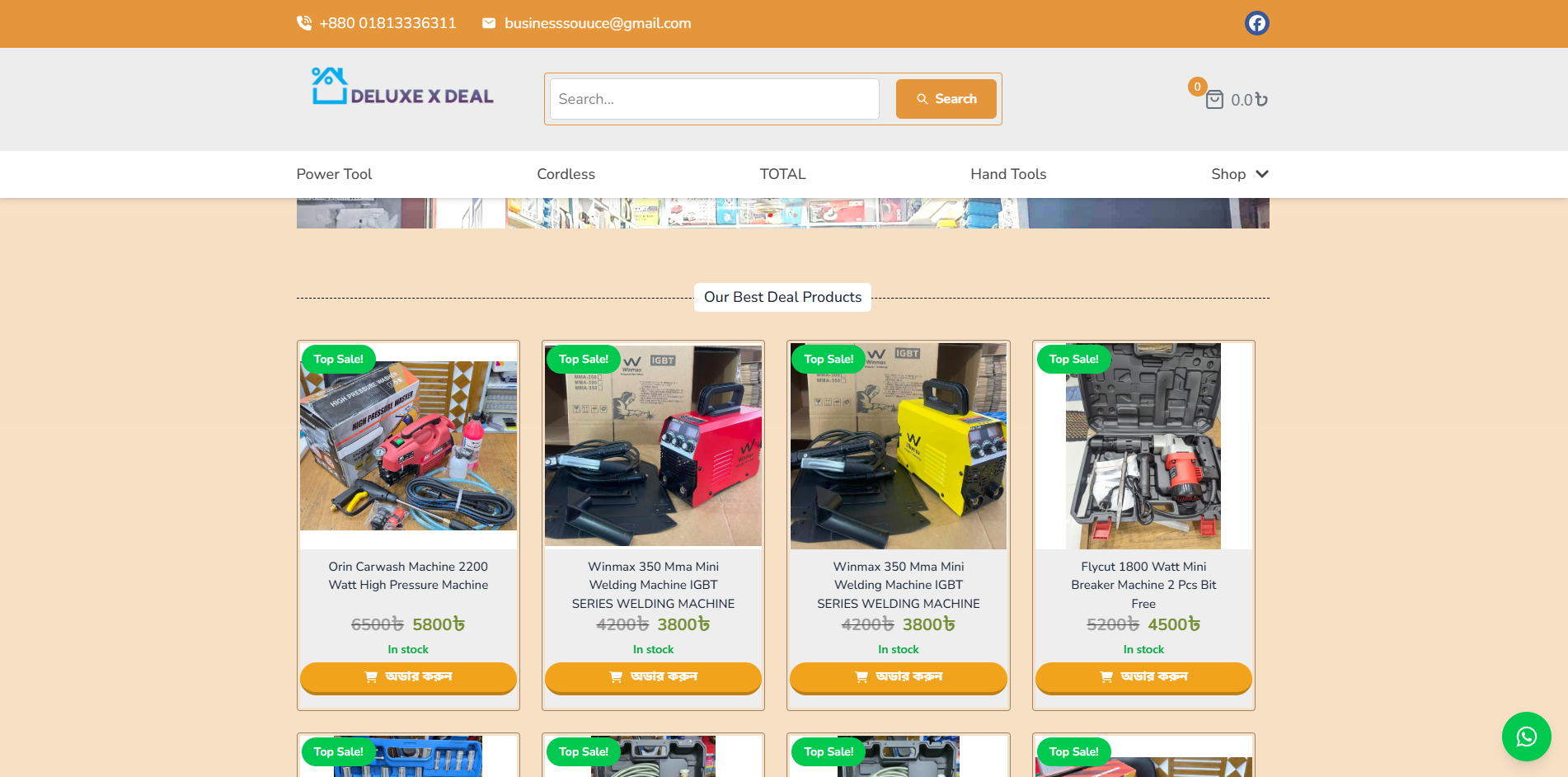The height and width of the screenshot is (777, 1568).
Task: View the red Winmax welding machine image
Action: coord(653,445)
